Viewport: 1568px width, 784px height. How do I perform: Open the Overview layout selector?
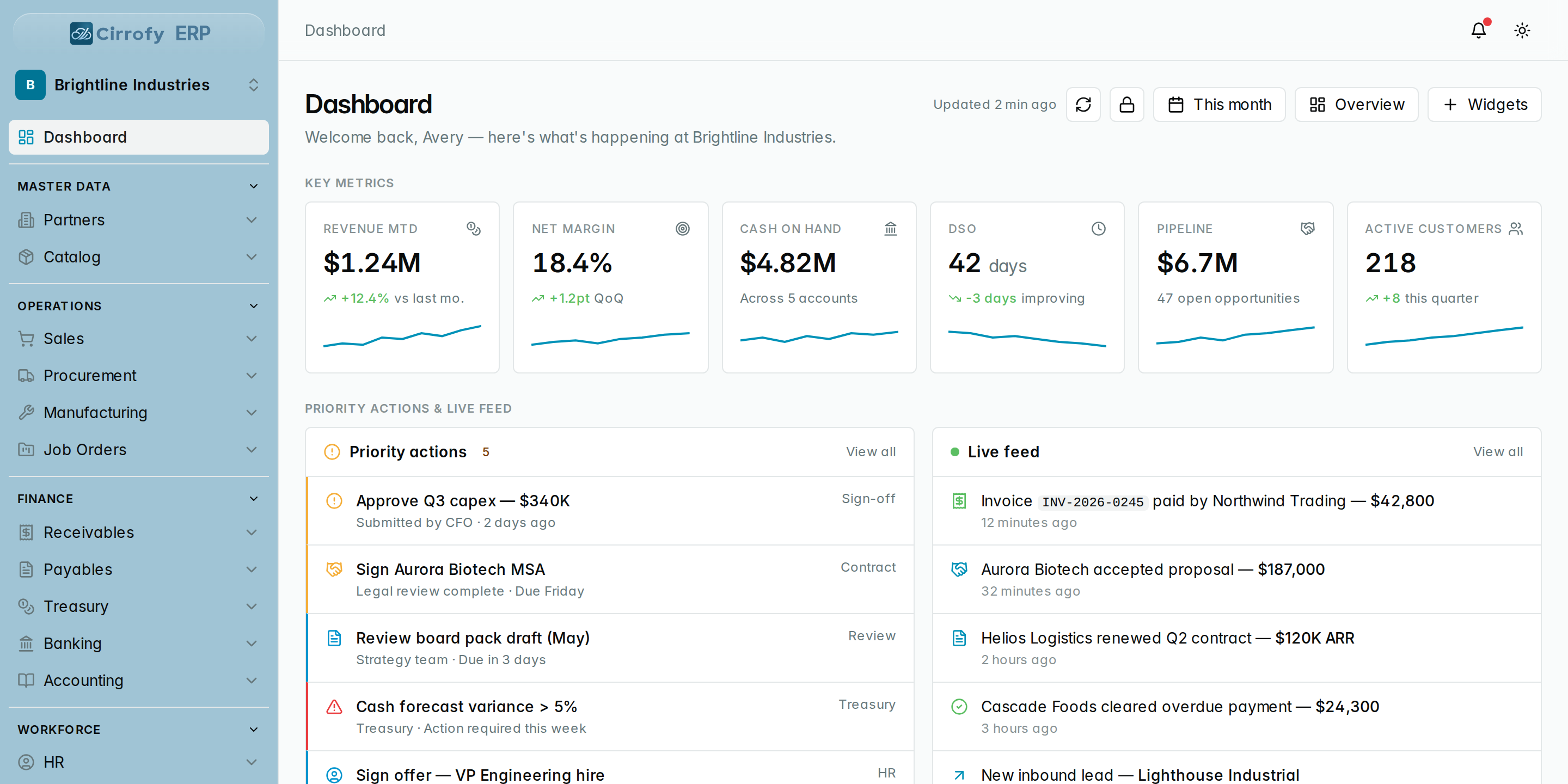click(x=1356, y=105)
